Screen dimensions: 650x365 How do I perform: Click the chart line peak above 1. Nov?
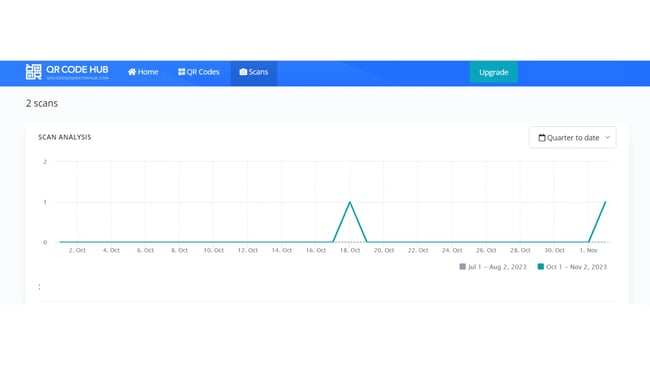point(605,202)
